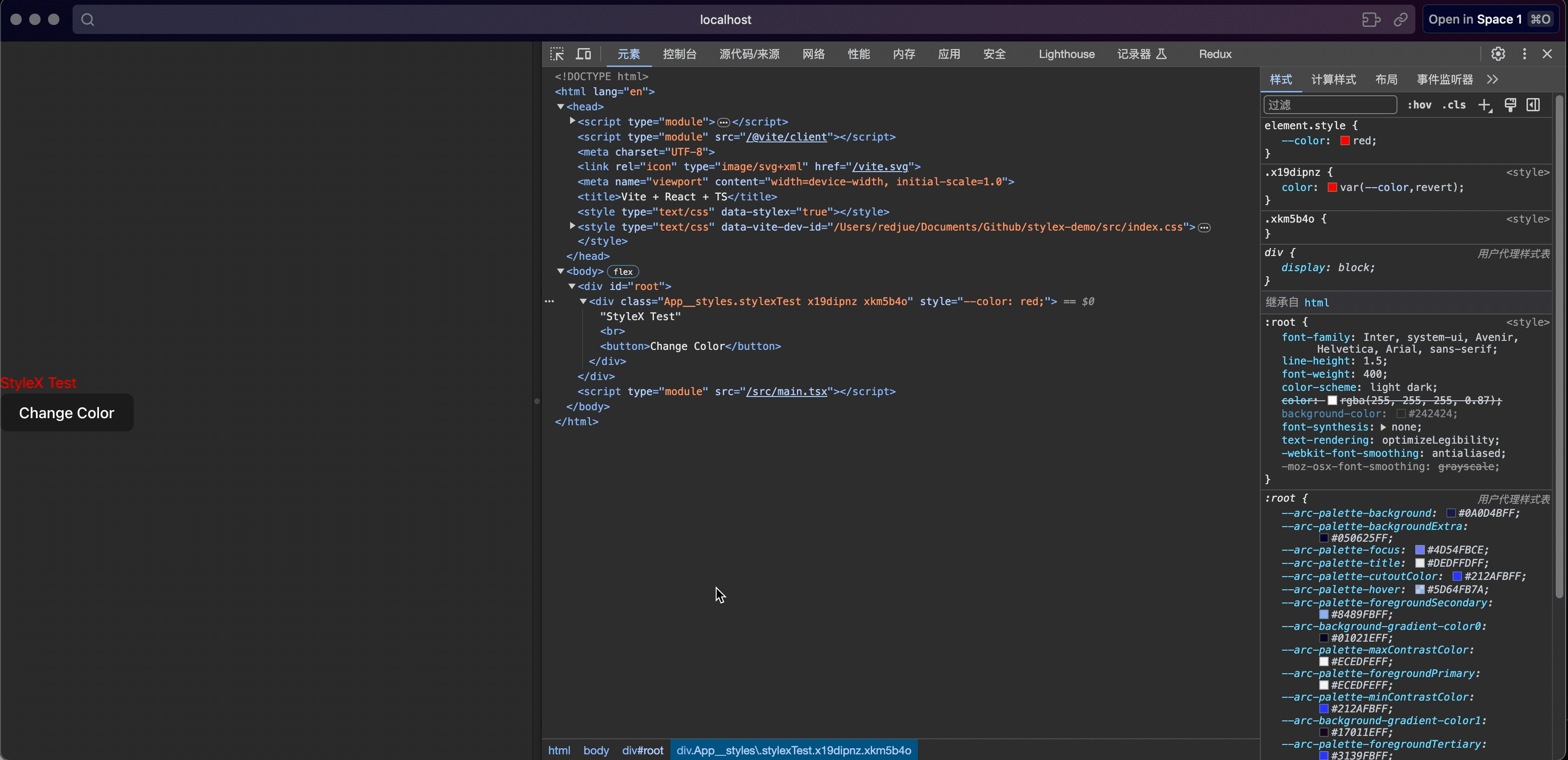The height and width of the screenshot is (760, 1568).
Task: Click the new style rule plus icon
Action: (x=1485, y=105)
